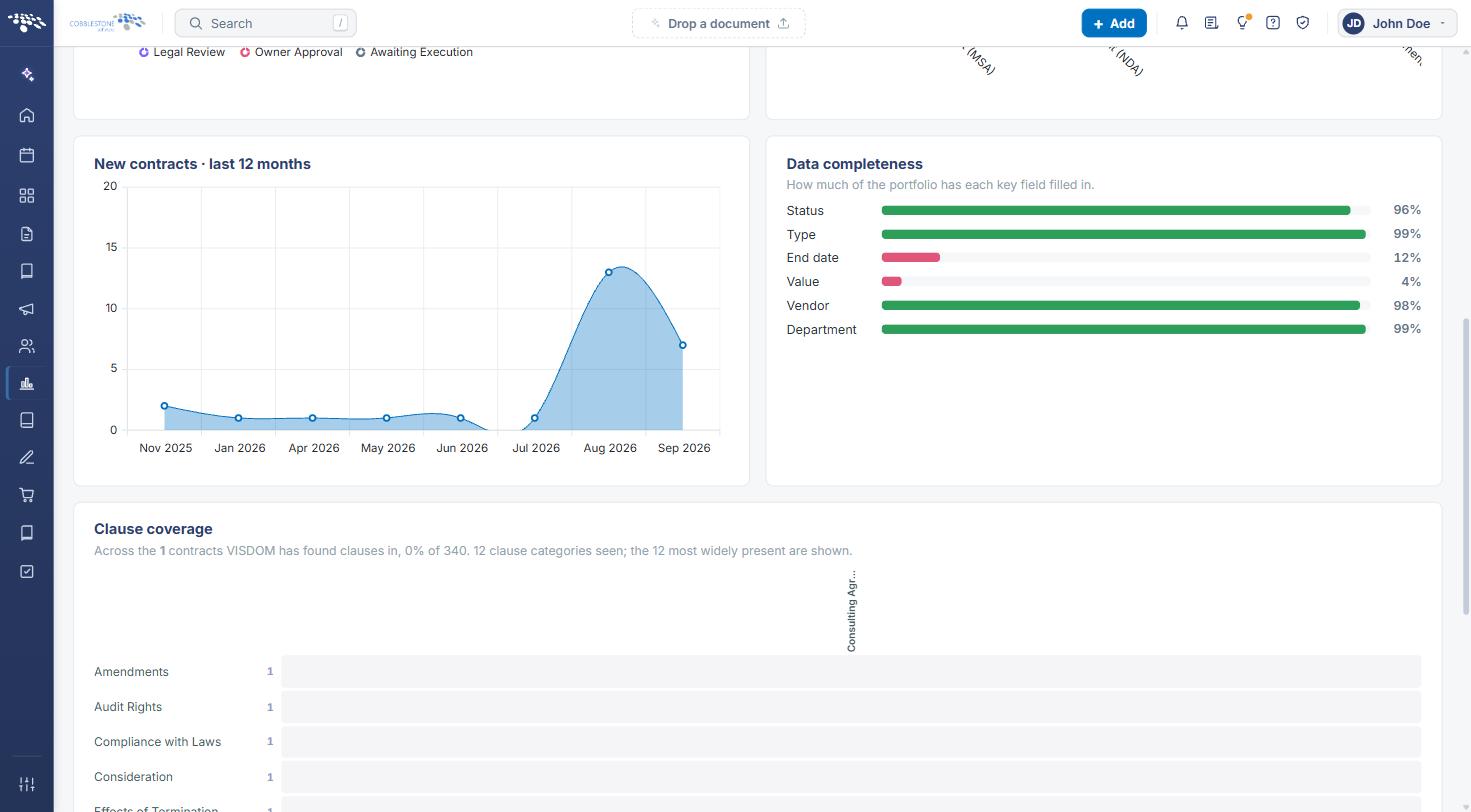Click the Department completeness row label
Image resolution: width=1471 pixels, height=812 pixels.
821,330
